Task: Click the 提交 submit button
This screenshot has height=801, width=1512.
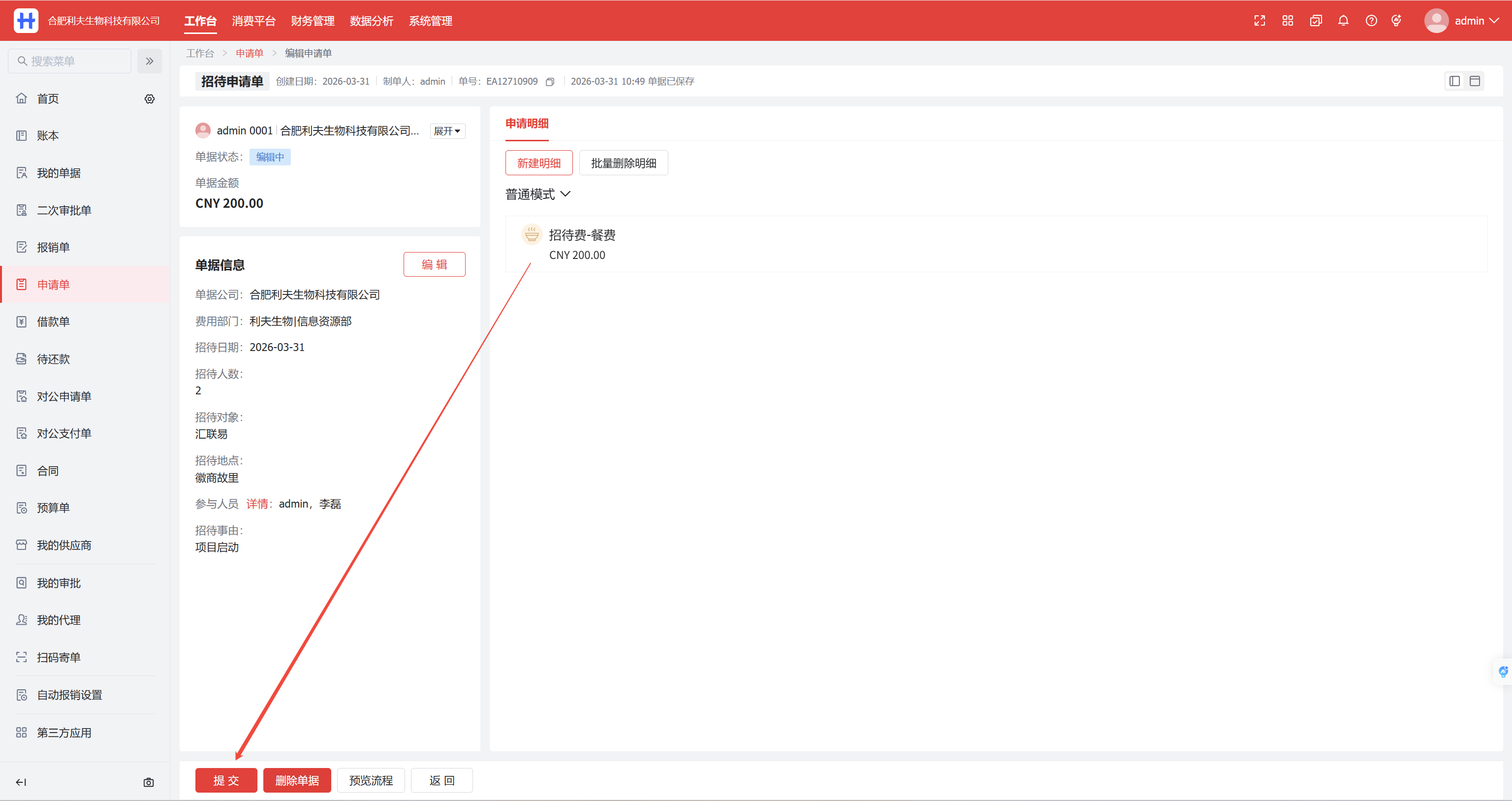Action: coord(226,780)
